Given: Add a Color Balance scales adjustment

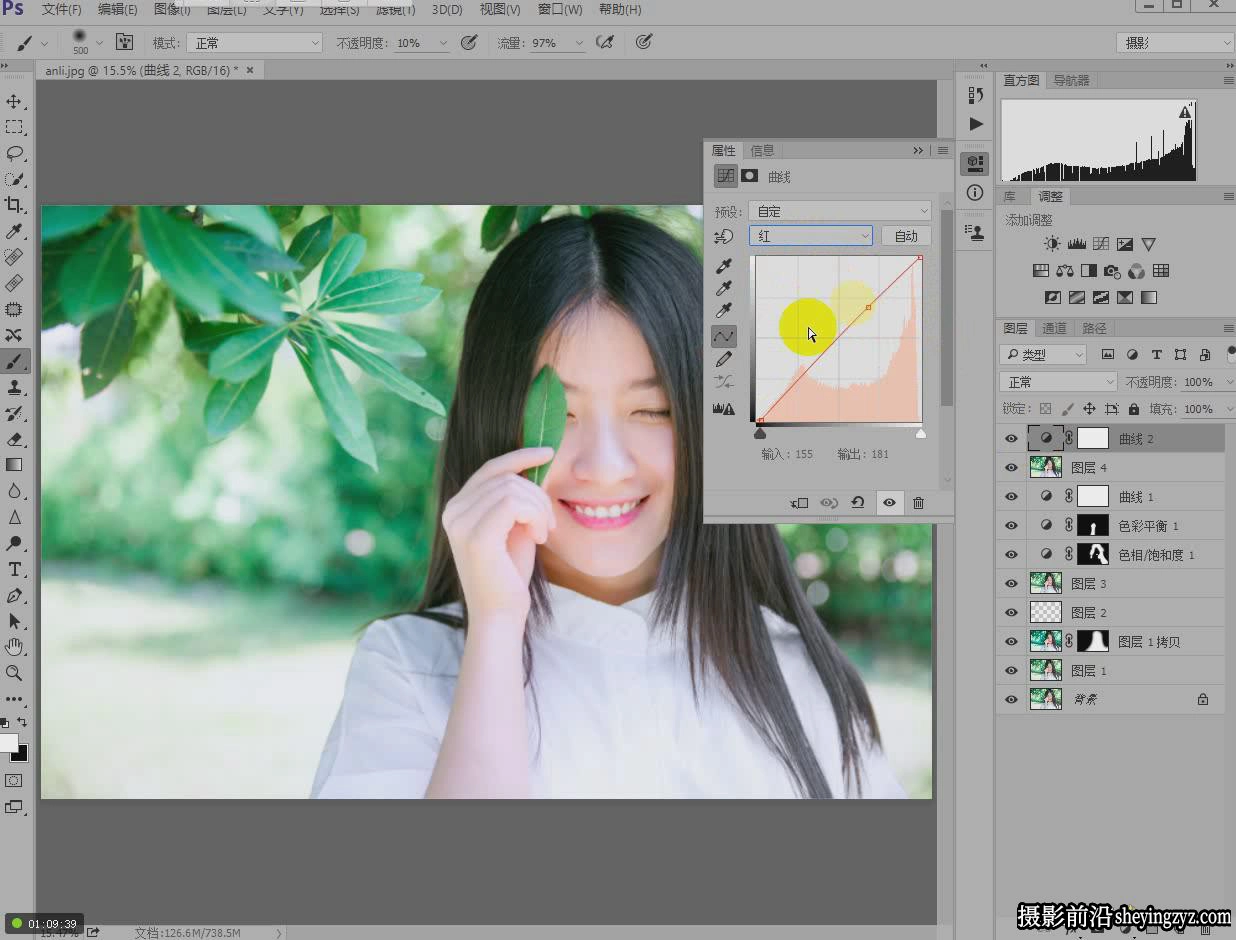Looking at the screenshot, I should (1064, 271).
